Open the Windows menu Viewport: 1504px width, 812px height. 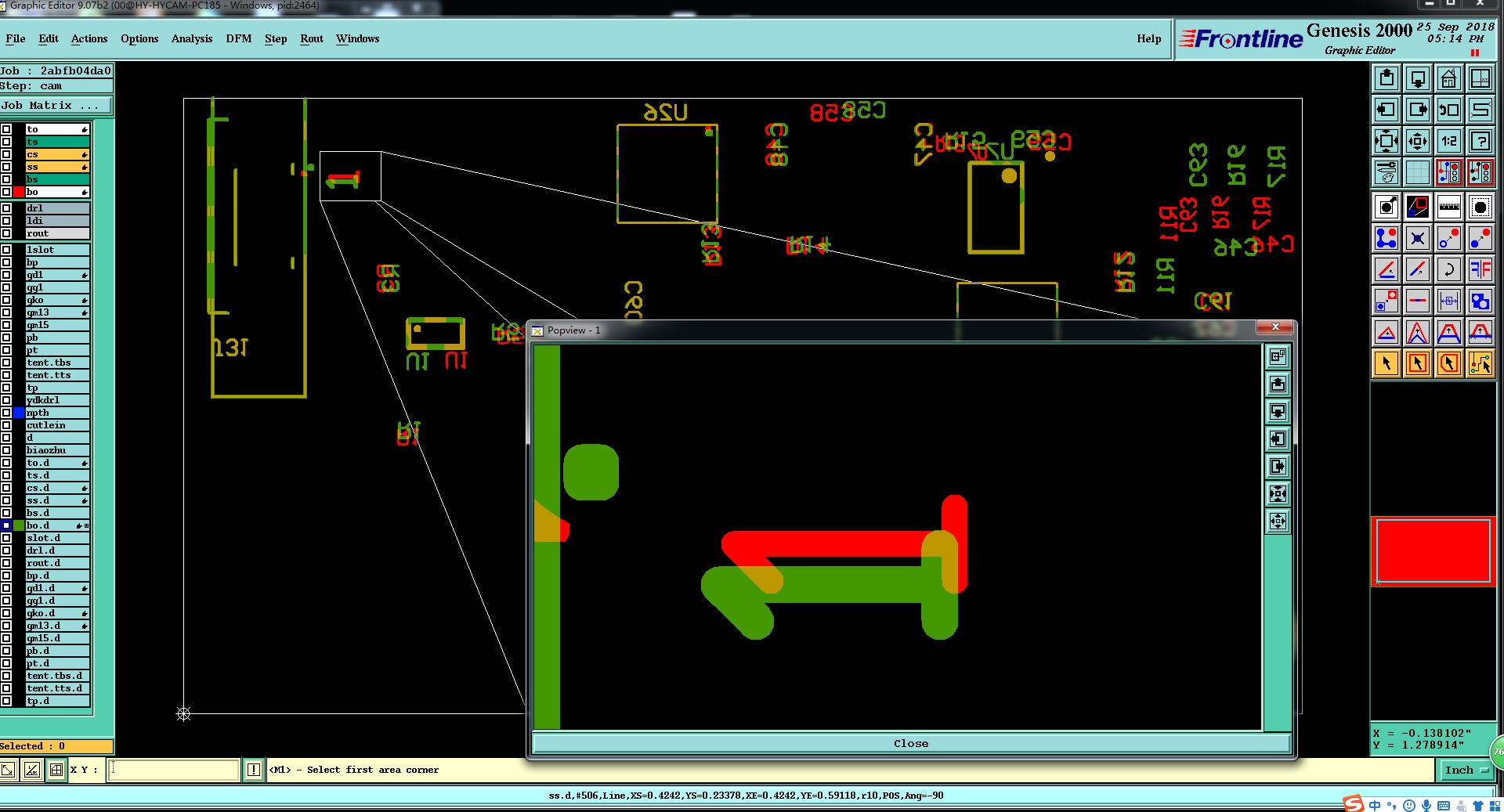357,38
